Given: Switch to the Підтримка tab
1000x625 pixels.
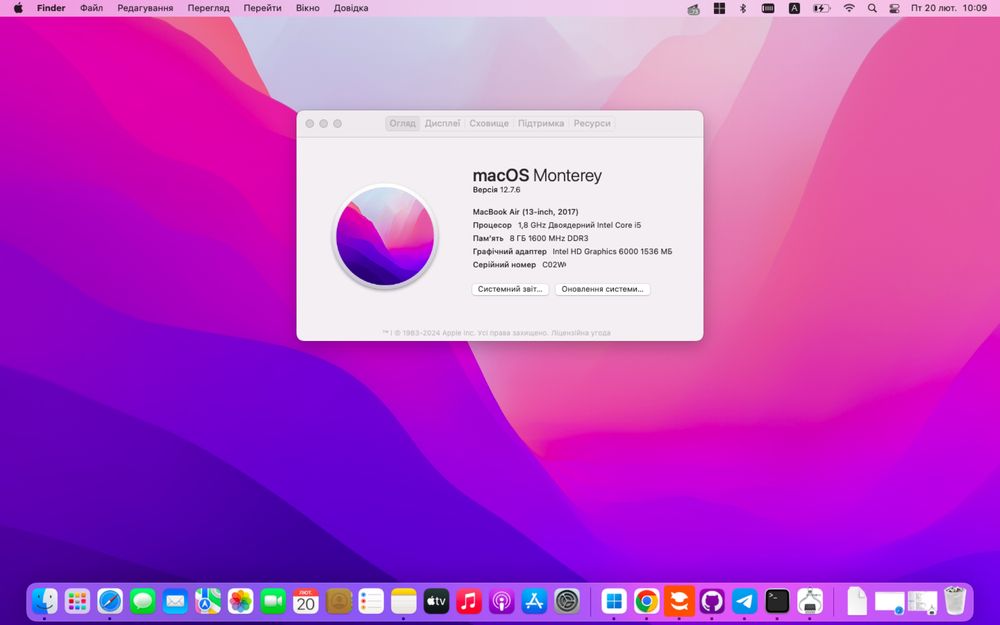Looking at the screenshot, I should (541, 123).
